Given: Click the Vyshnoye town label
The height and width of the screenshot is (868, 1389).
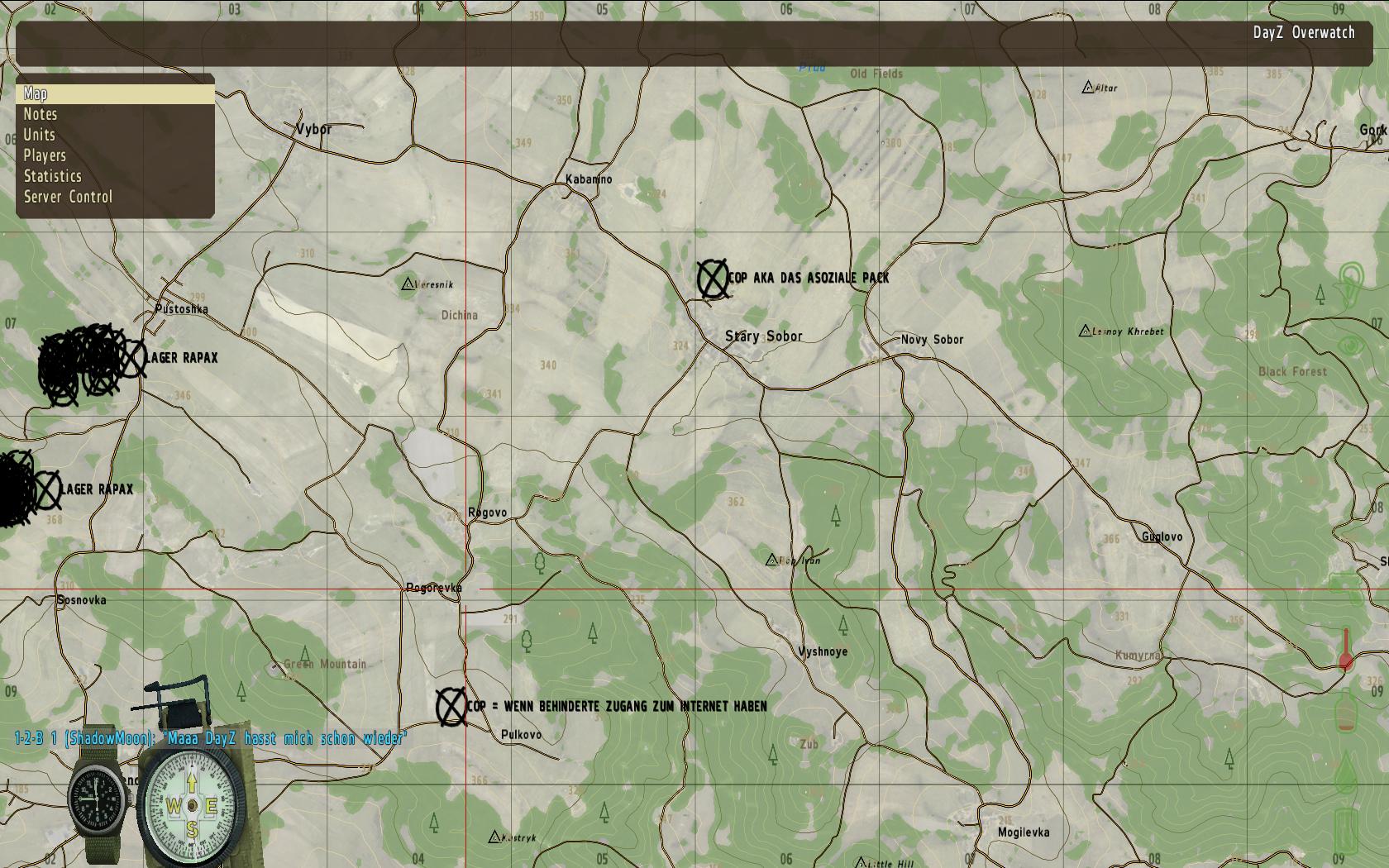Looking at the screenshot, I should coord(823,651).
